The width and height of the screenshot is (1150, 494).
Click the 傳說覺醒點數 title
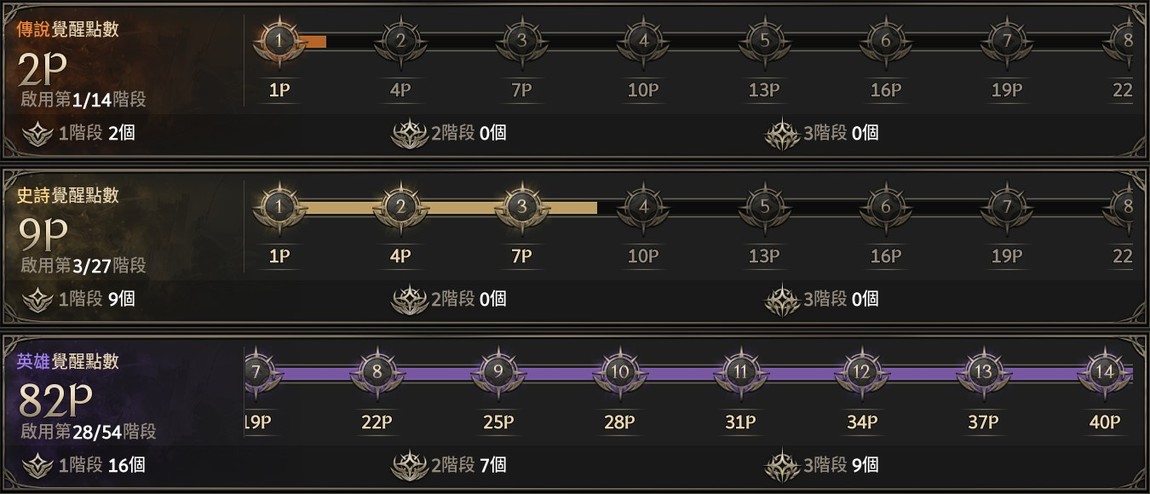[68, 29]
